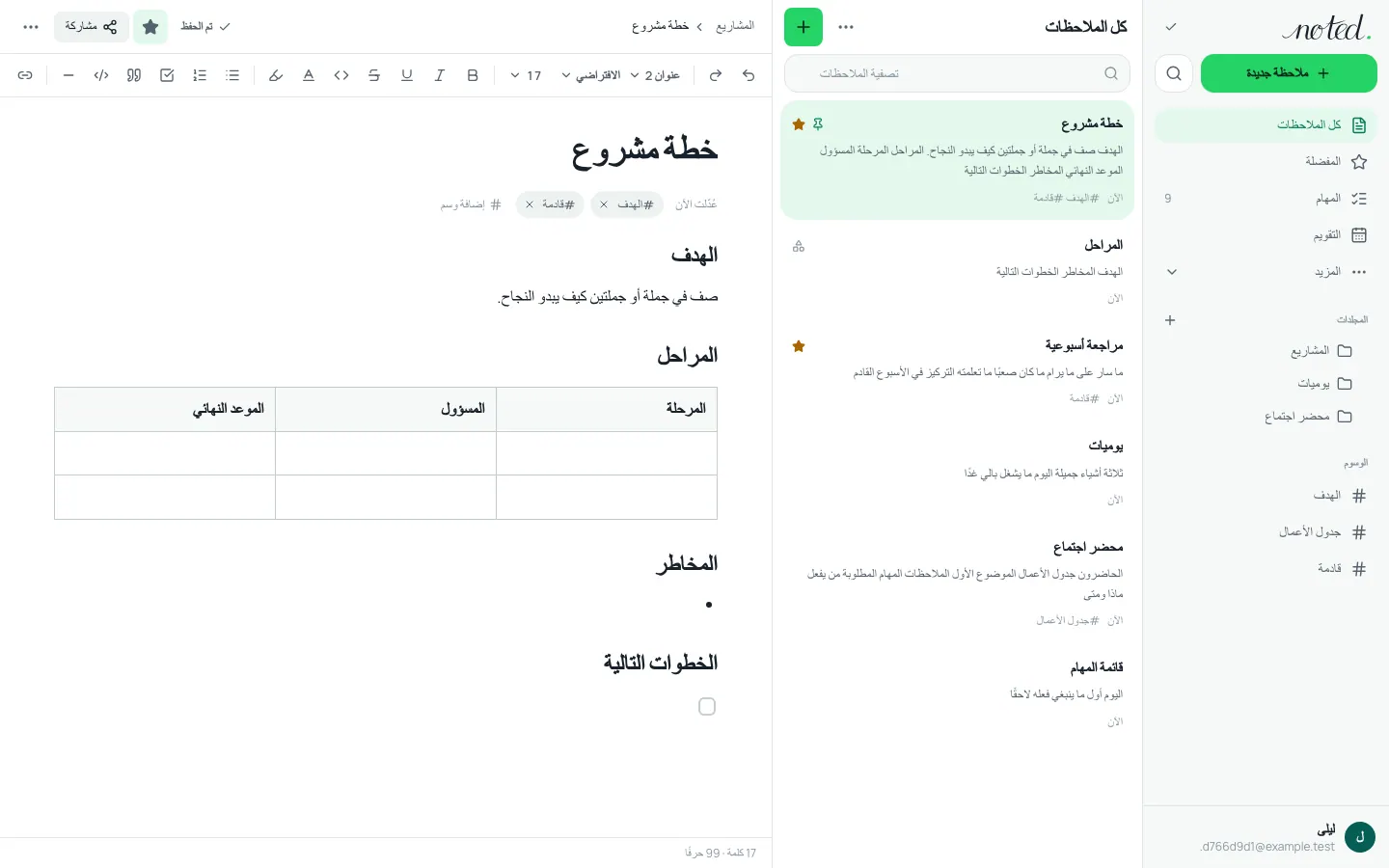
Task: Start a numbered list from the toolbar
Action: (x=200, y=75)
